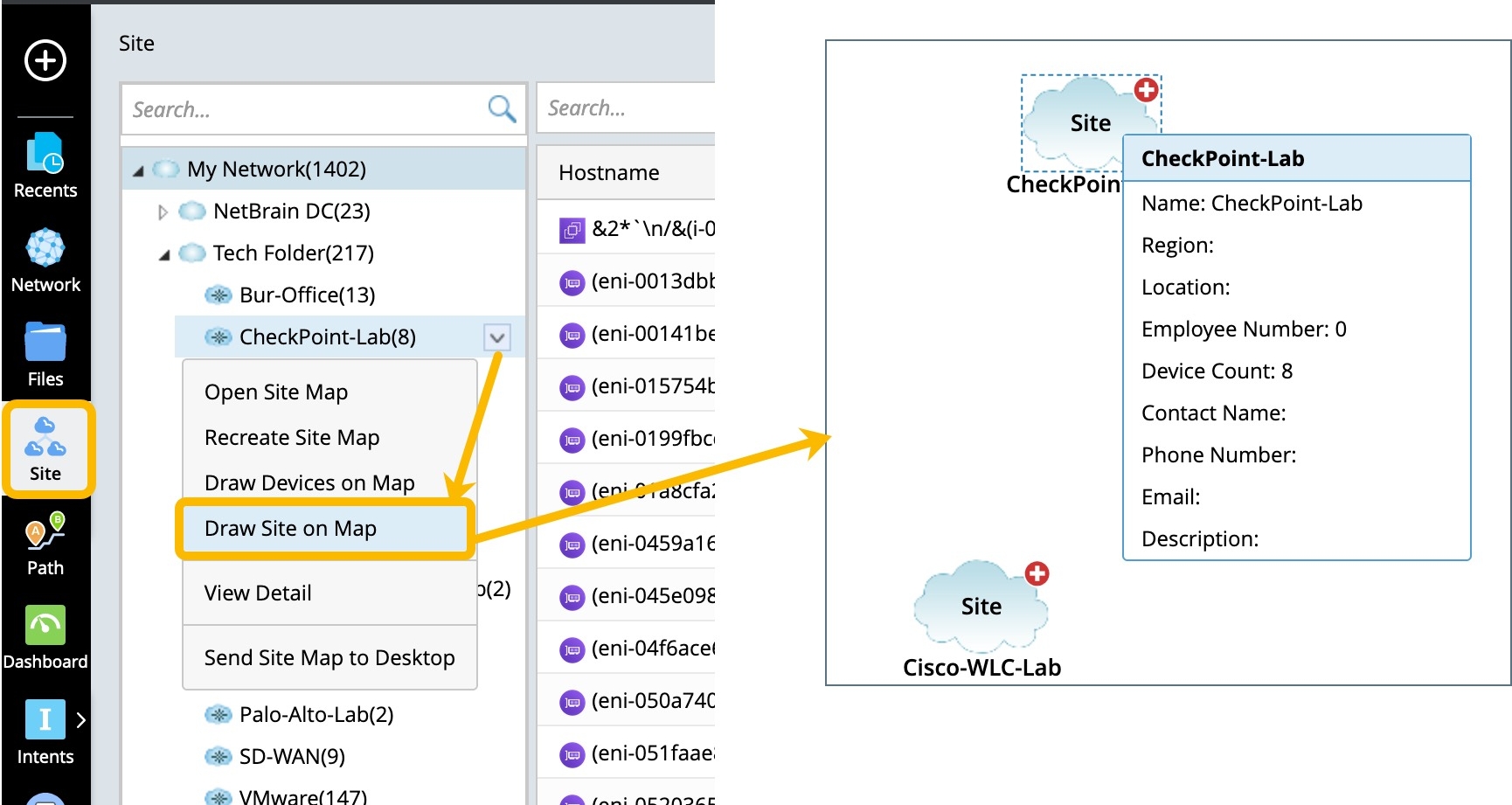Choose Recreate Site Map
This screenshot has height=805, width=1512.
coord(292,437)
